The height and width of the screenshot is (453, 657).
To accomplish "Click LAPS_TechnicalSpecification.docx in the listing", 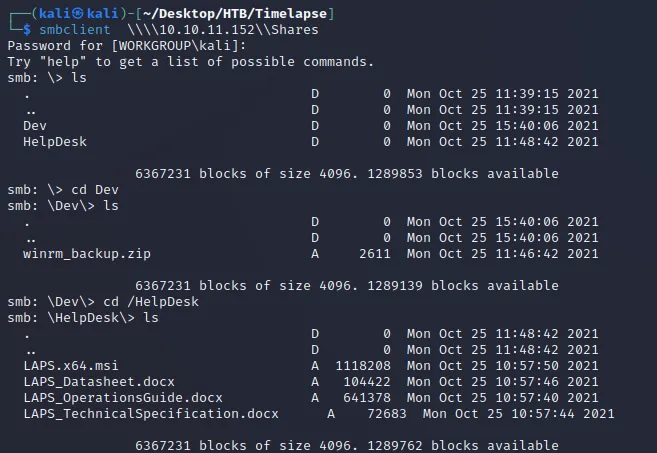I will point(151,414).
